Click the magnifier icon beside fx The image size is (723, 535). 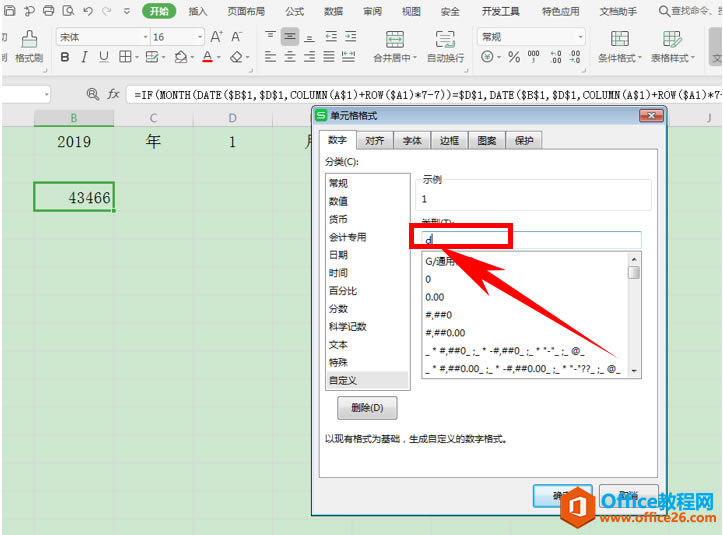[93, 95]
